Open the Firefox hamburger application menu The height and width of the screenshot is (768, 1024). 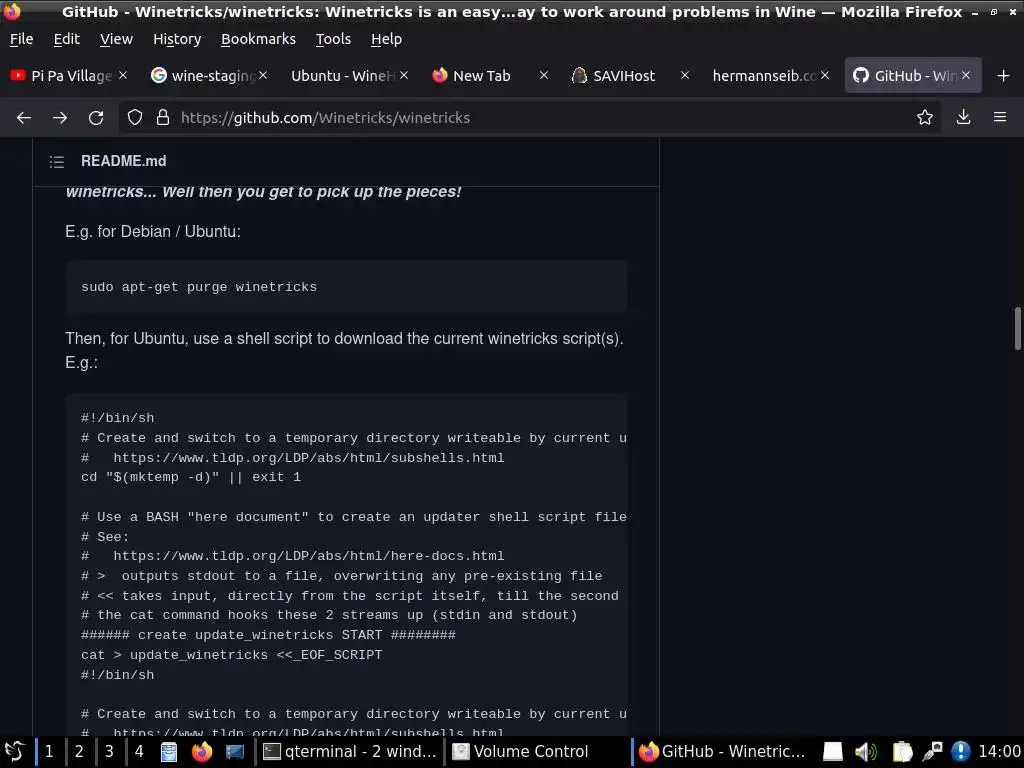click(1000, 118)
